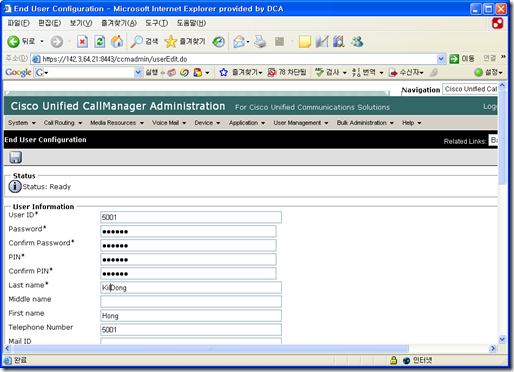This screenshot has height=372, width=514.
Task: Click in the Confirm PIN field
Action: click(x=188, y=273)
